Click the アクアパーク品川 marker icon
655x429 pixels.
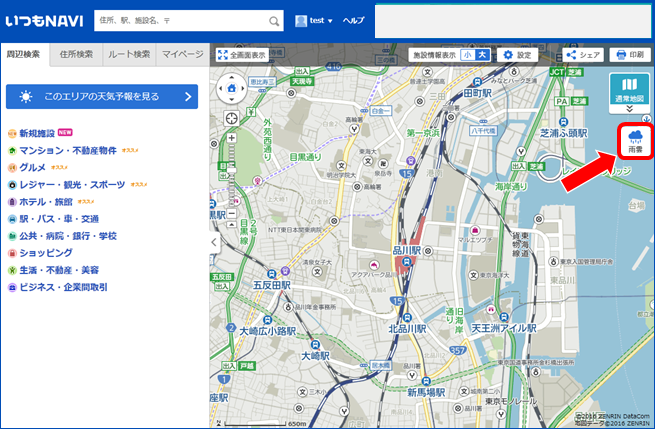coord(373,265)
